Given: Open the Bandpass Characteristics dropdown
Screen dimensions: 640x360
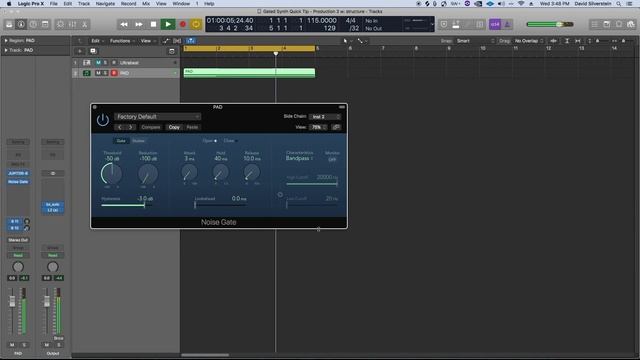Looking at the screenshot, I should [x=300, y=158].
